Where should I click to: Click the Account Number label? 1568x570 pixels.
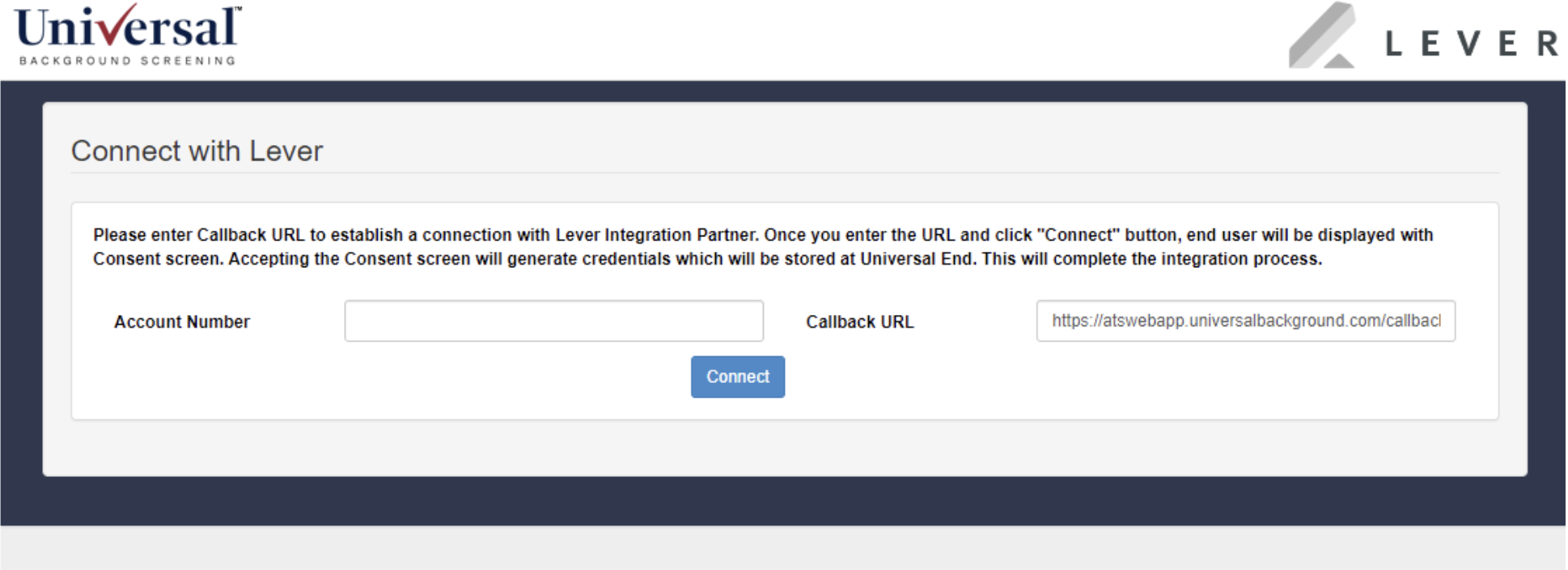tap(181, 321)
